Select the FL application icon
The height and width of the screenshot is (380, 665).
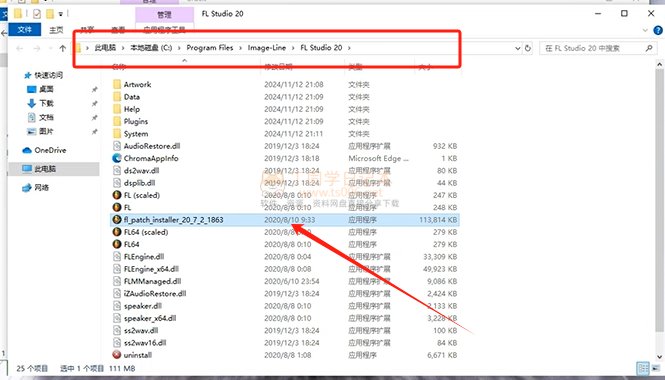click(x=117, y=207)
